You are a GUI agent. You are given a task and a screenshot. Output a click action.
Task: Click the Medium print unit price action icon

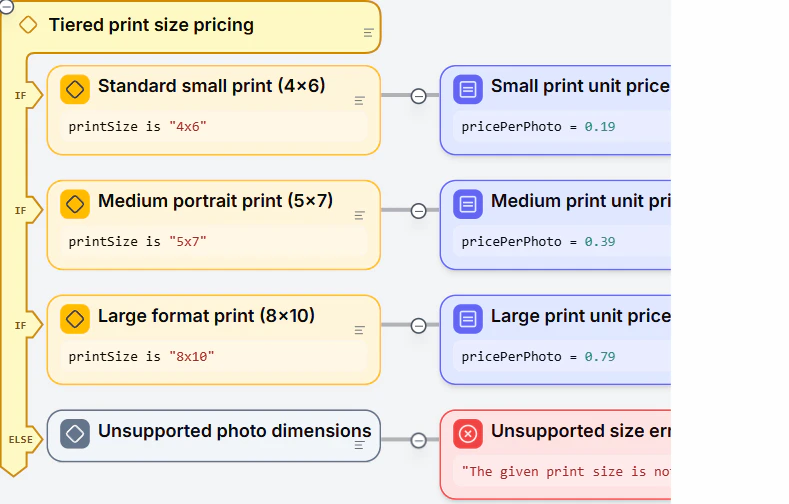point(468,204)
